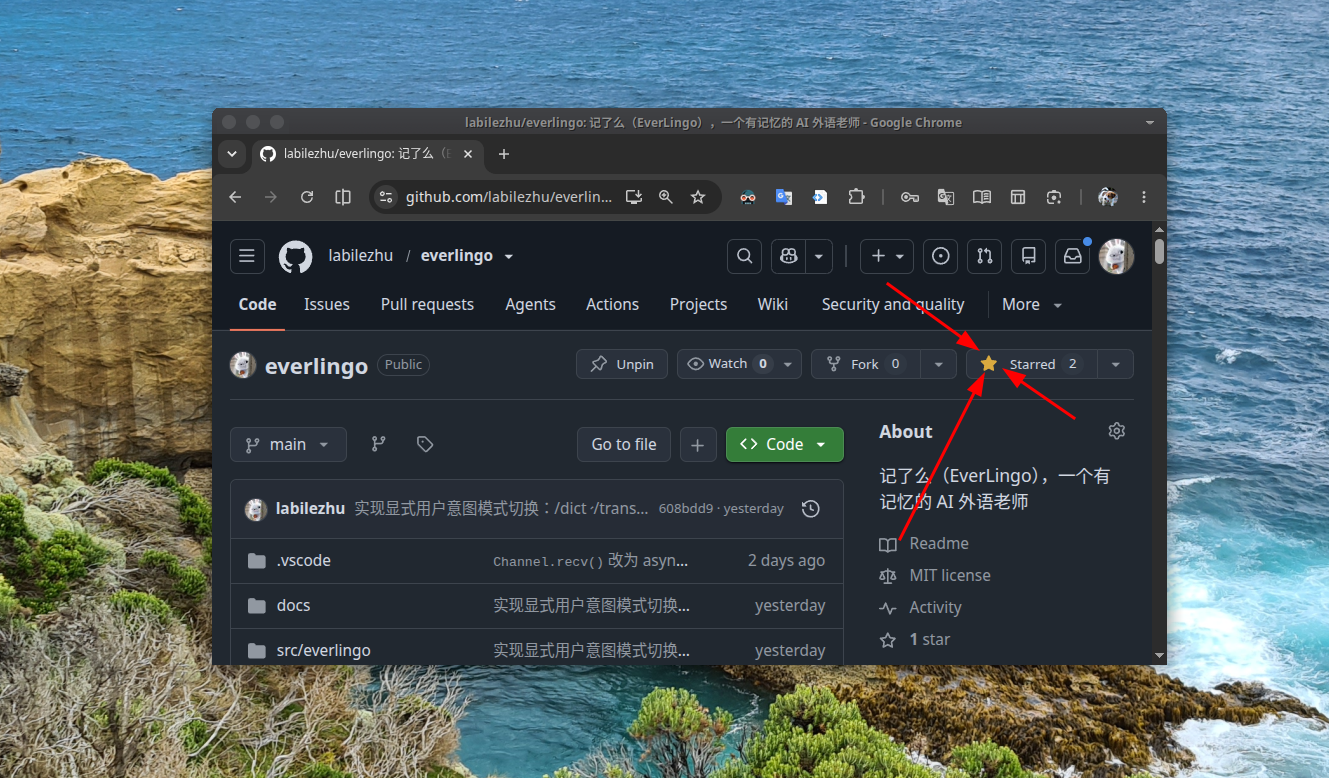The image size is (1329, 778).
Task: View tags icon next to branches
Action: tap(425, 444)
